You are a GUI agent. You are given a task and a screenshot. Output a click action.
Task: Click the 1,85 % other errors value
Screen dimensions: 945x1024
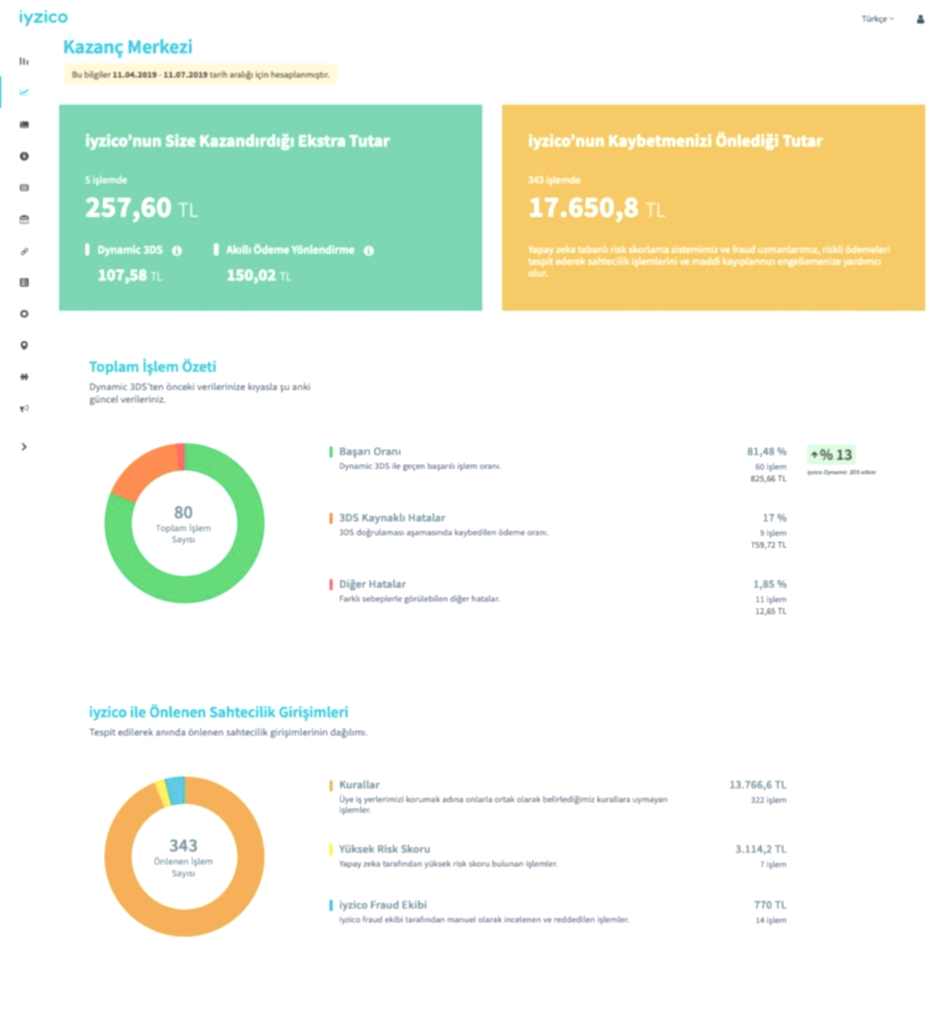[770, 584]
